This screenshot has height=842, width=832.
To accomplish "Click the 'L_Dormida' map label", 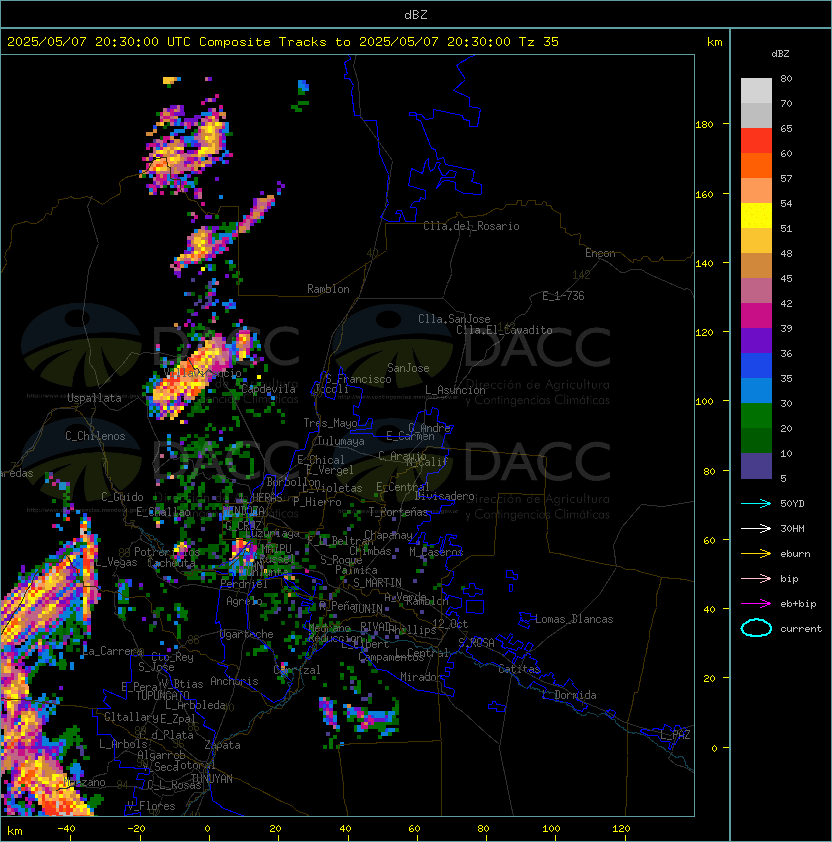I will click(569, 695).
